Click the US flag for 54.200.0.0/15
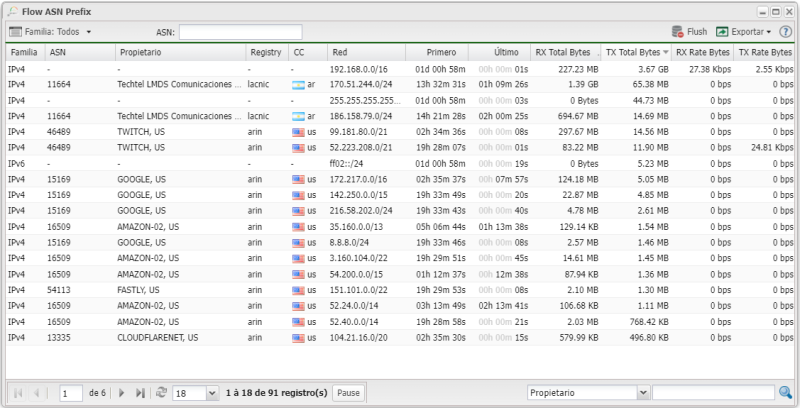Image resolution: width=800 pixels, height=408 pixels. tap(298, 274)
